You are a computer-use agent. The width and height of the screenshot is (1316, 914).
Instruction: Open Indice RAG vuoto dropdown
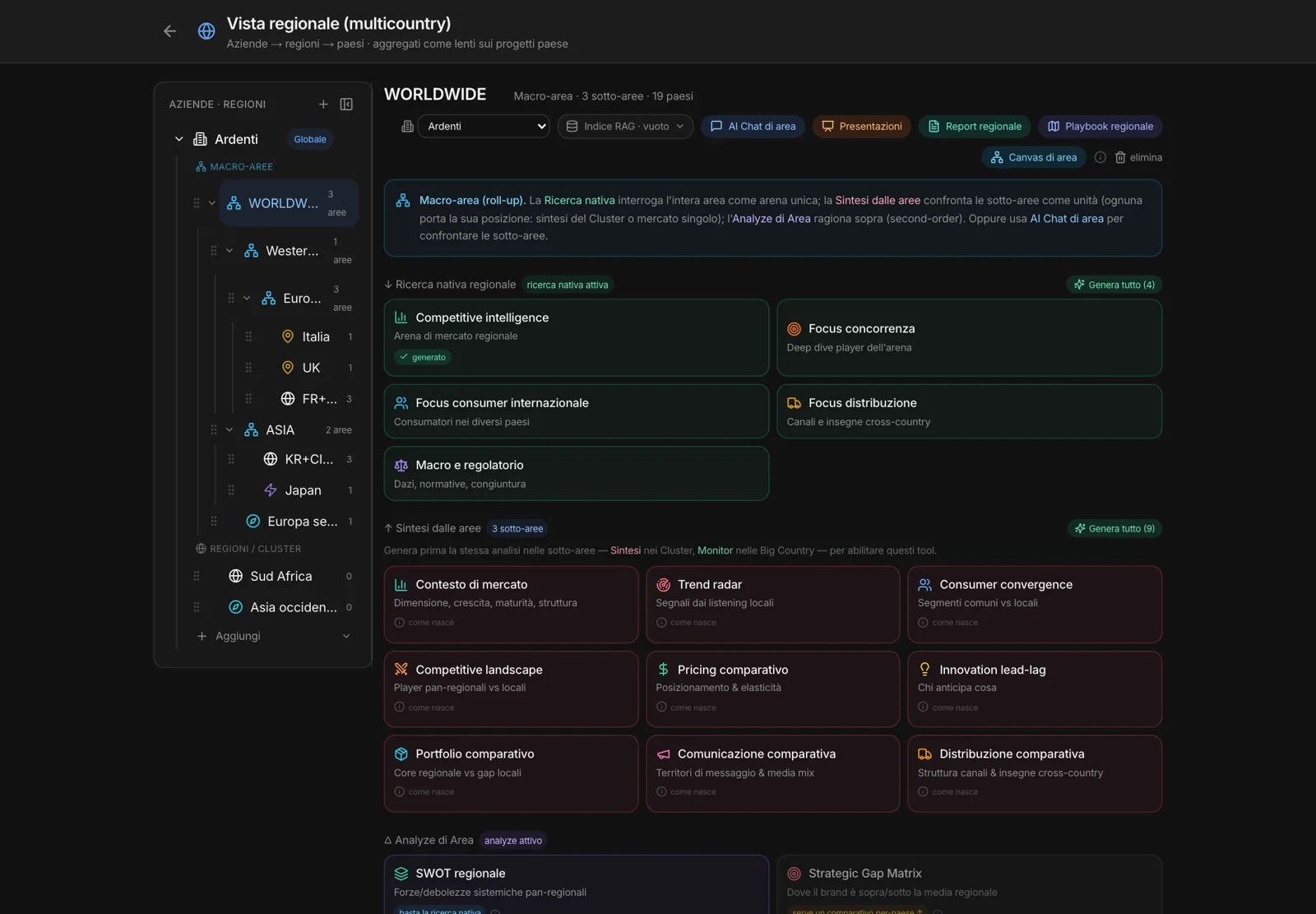pos(625,126)
